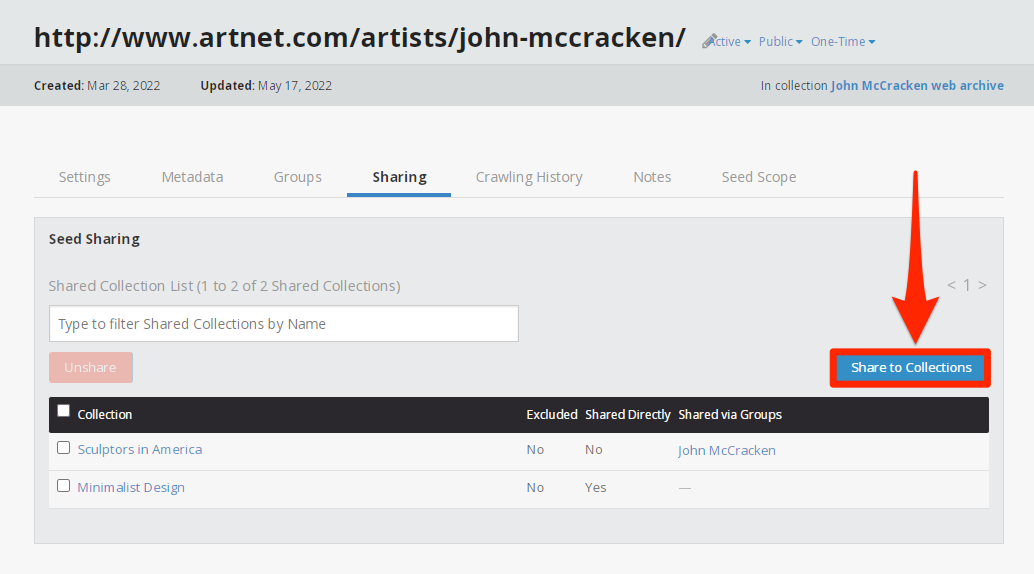
Task: View the Crawling History tab
Action: click(x=529, y=177)
